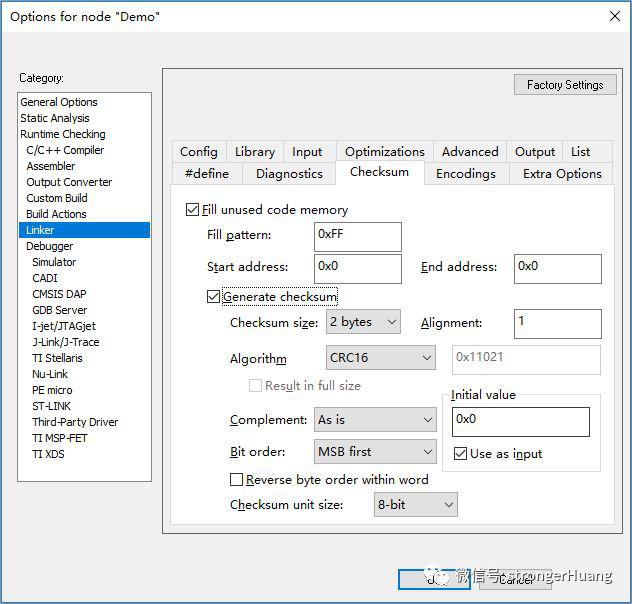Close the Options for node dialog
The width and height of the screenshot is (632, 604).
pyautogui.click(x=615, y=16)
